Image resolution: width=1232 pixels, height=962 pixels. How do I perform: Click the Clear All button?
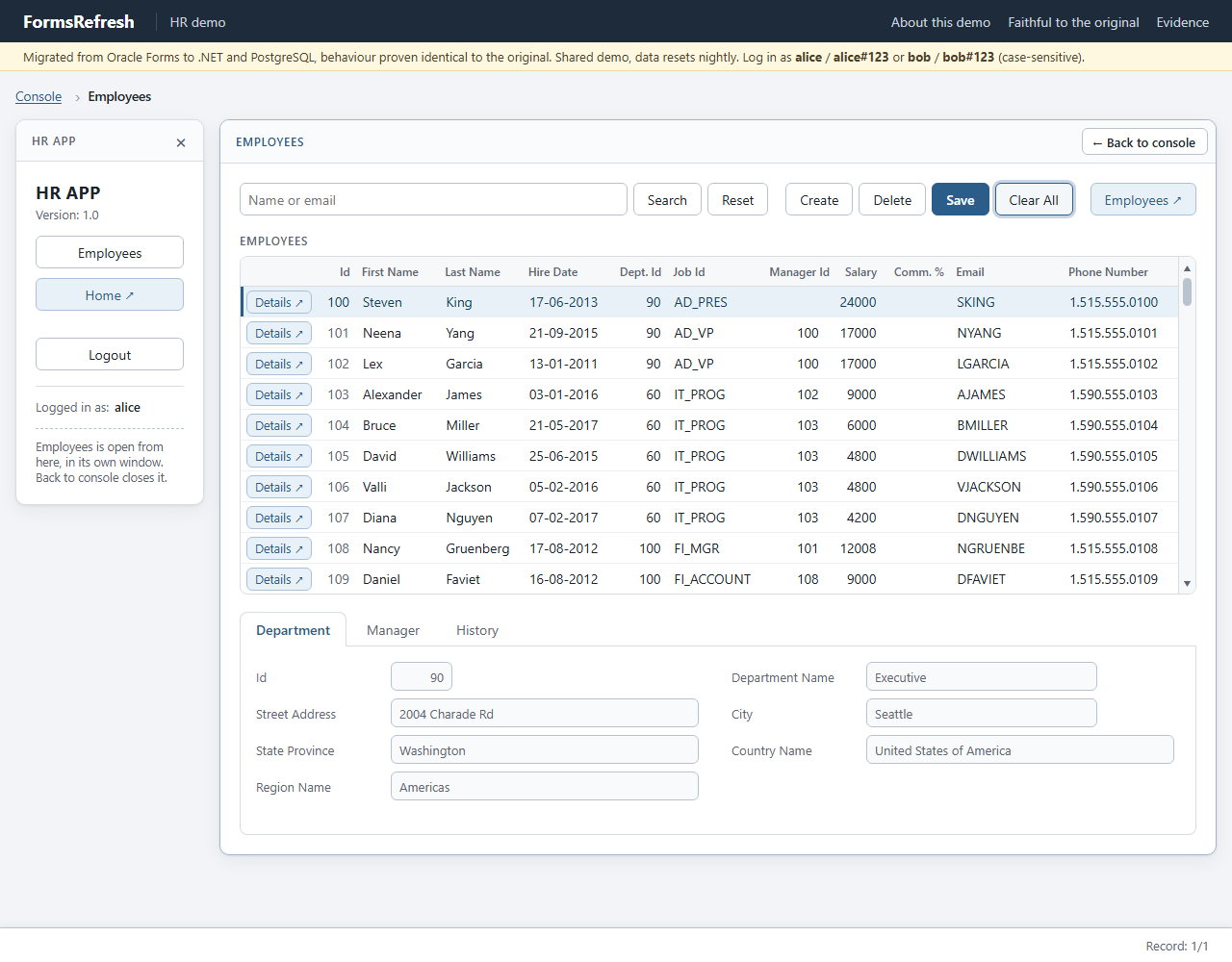(x=1034, y=200)
